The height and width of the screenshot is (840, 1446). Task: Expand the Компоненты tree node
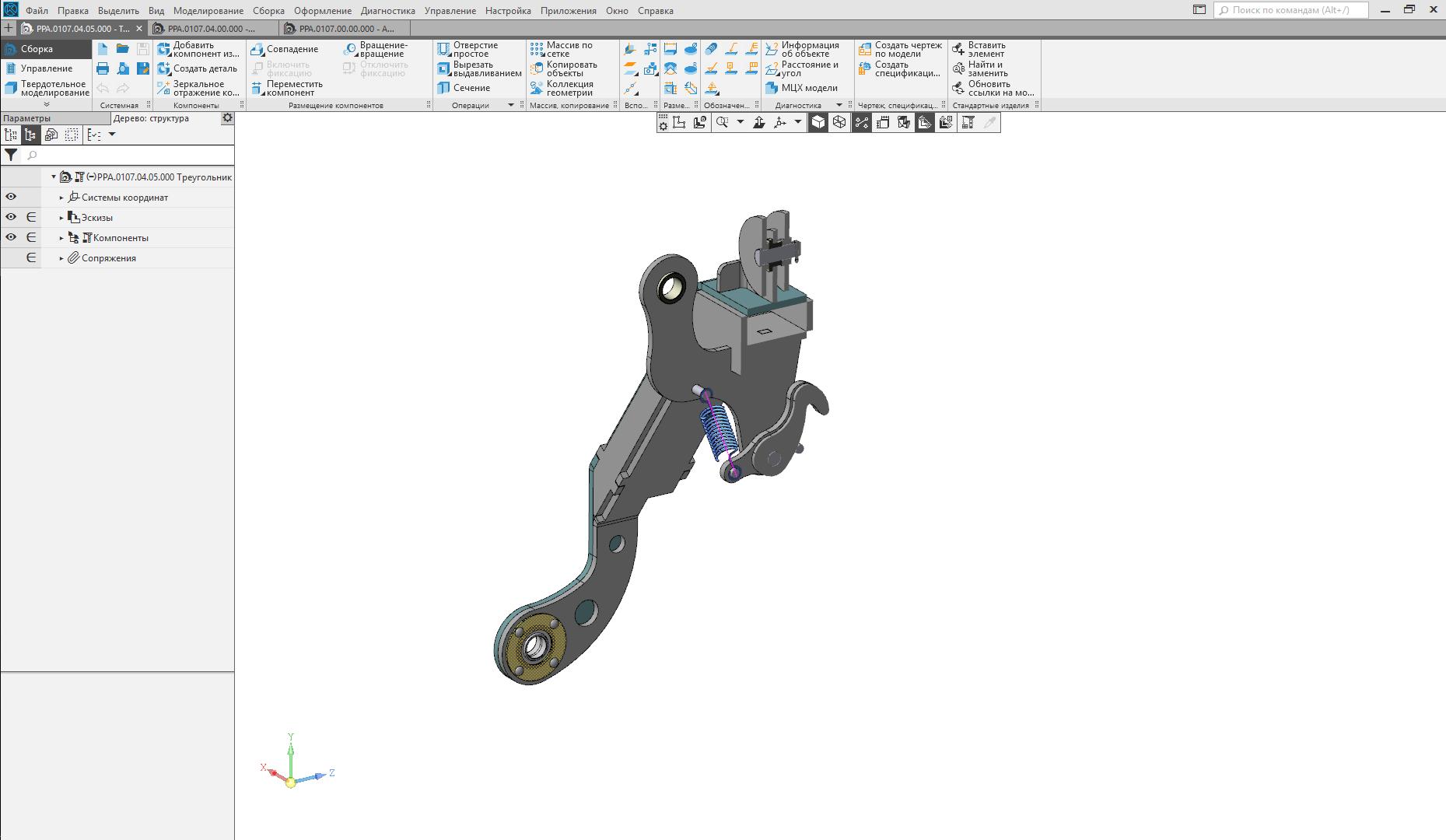pyautogui.click(x=61, y=238)
